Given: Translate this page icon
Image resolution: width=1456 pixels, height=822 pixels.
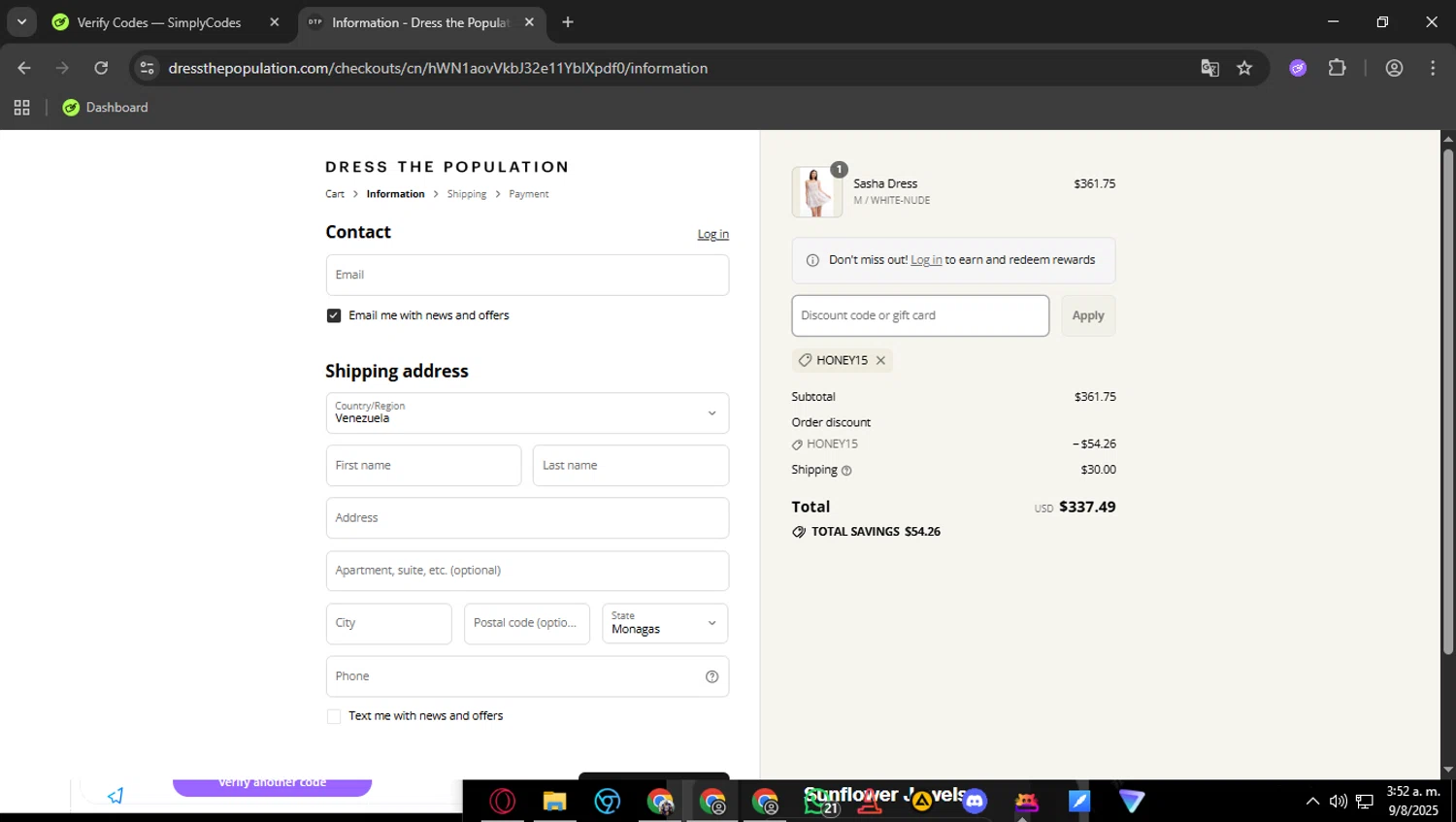Looking at the screenshot, I should 1209,68.
